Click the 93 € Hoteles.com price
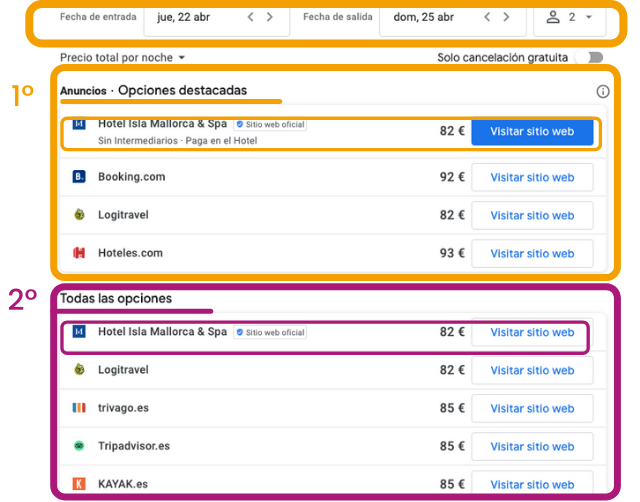Image resolution: width=640 pixels, height=502 pixels. click(452, 253)
